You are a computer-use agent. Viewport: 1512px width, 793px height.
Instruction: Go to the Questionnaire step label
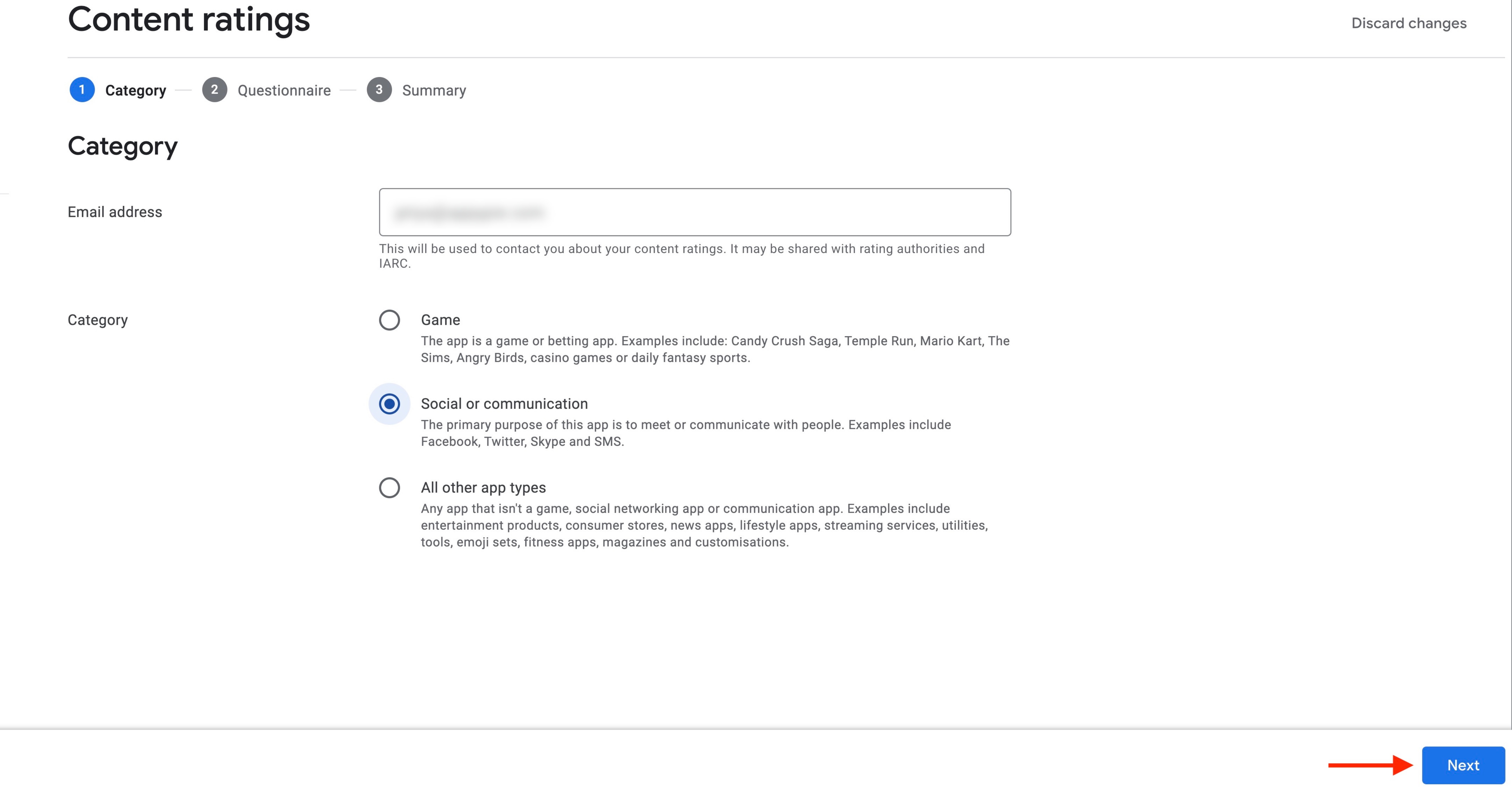point(284,90)
